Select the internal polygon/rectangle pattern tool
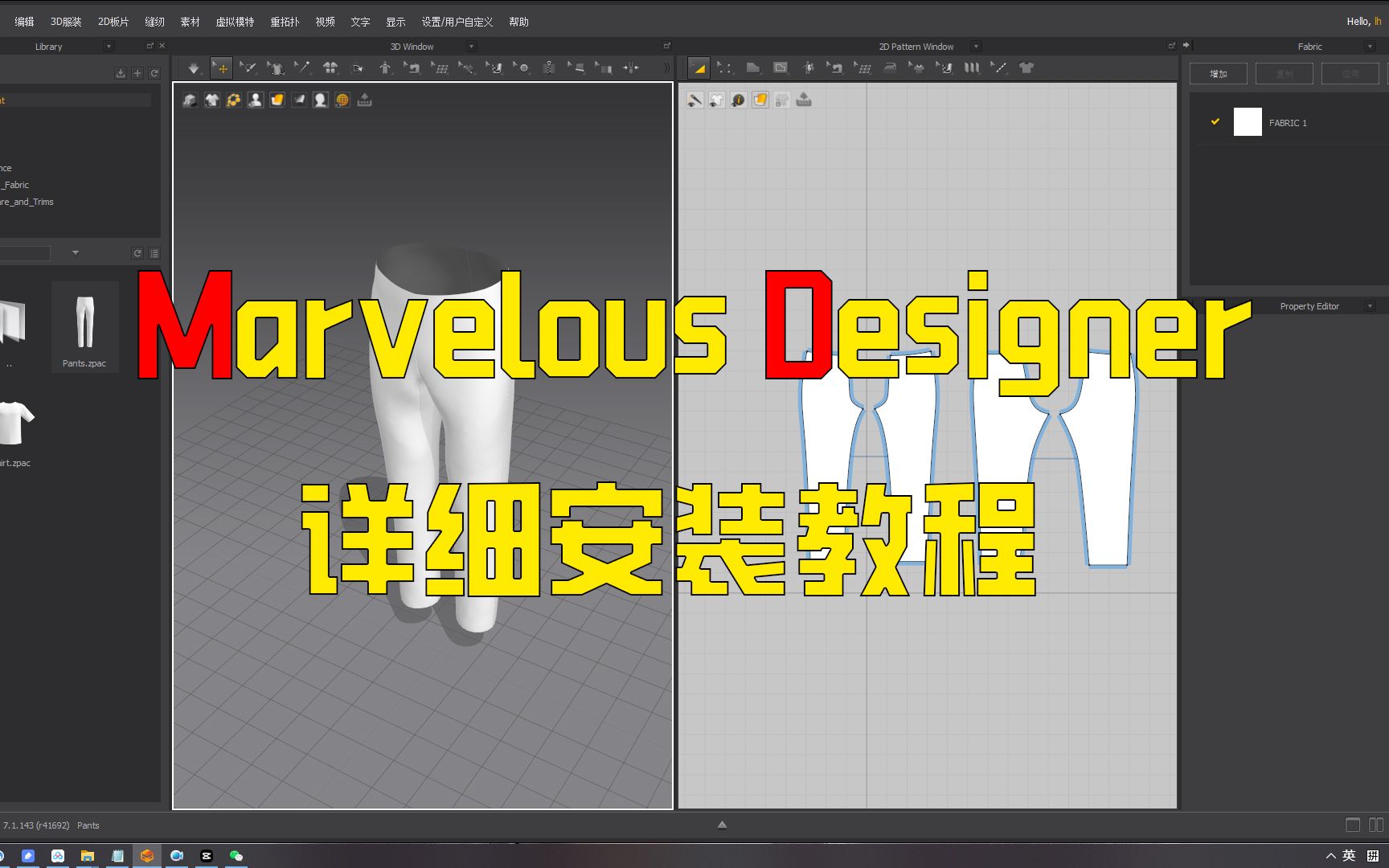This screenshot has height=868, width=1389. pyautogui.click(x=780, y=68)
